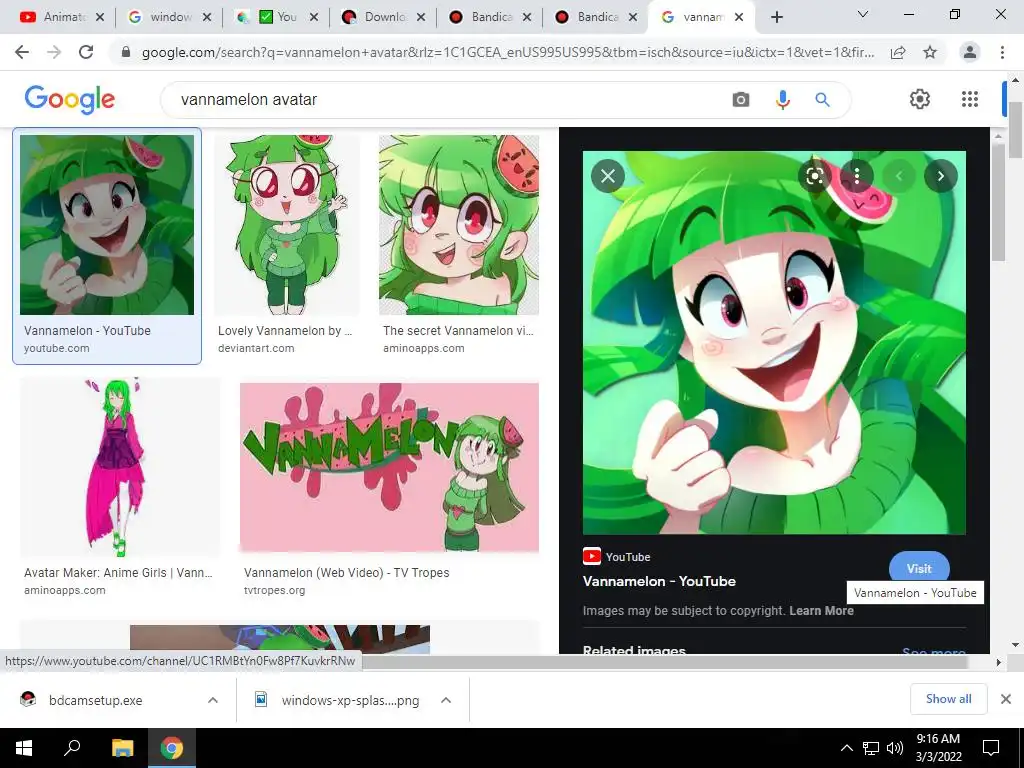Open Vannamelon - YouTube title link
The image size is (1024, 768).
(659, 581)
